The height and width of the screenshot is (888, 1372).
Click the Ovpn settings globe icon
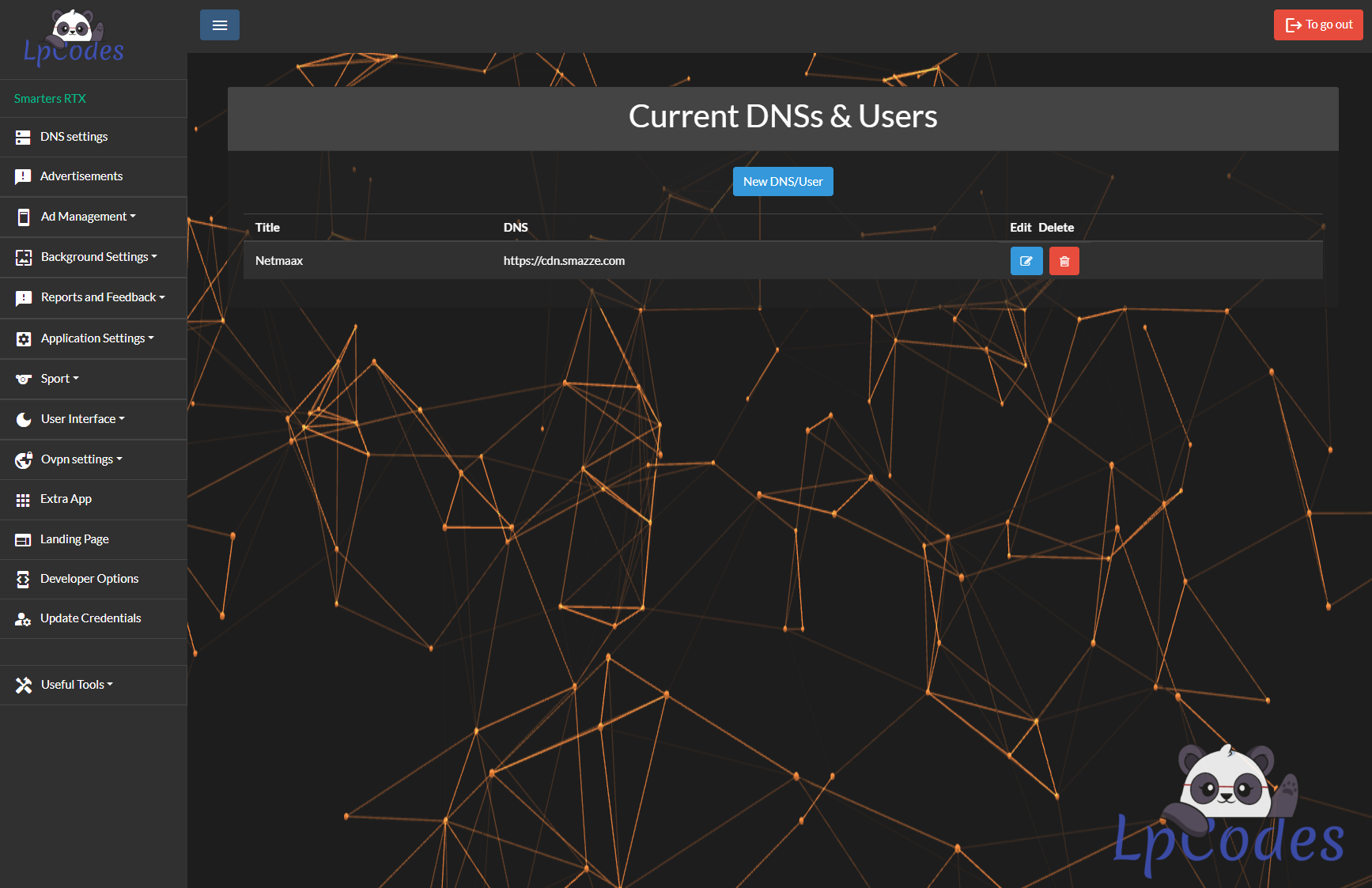tap(24, 460)
